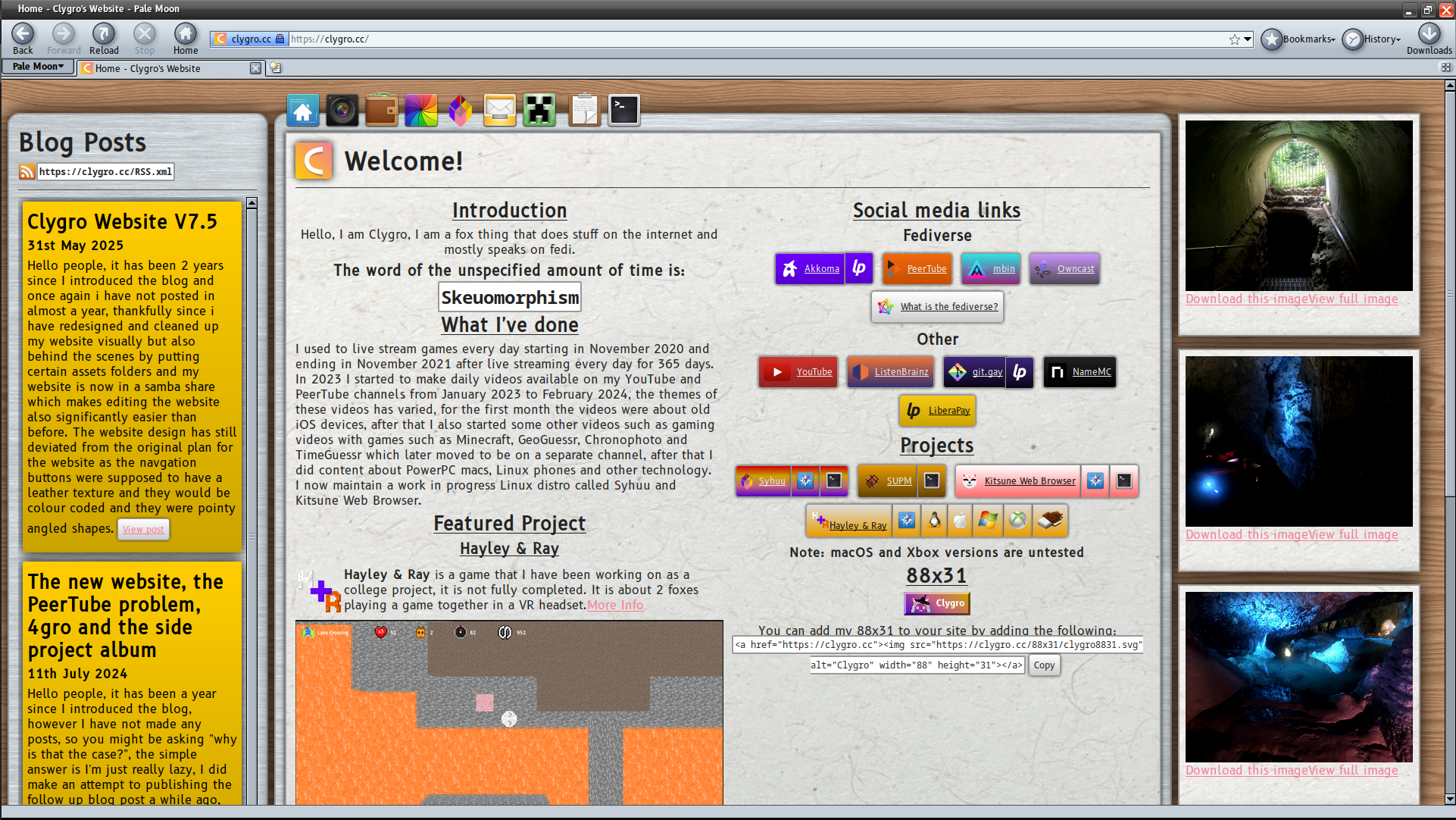
Task: Click the brown wallet icon
Action: point(382,111)
